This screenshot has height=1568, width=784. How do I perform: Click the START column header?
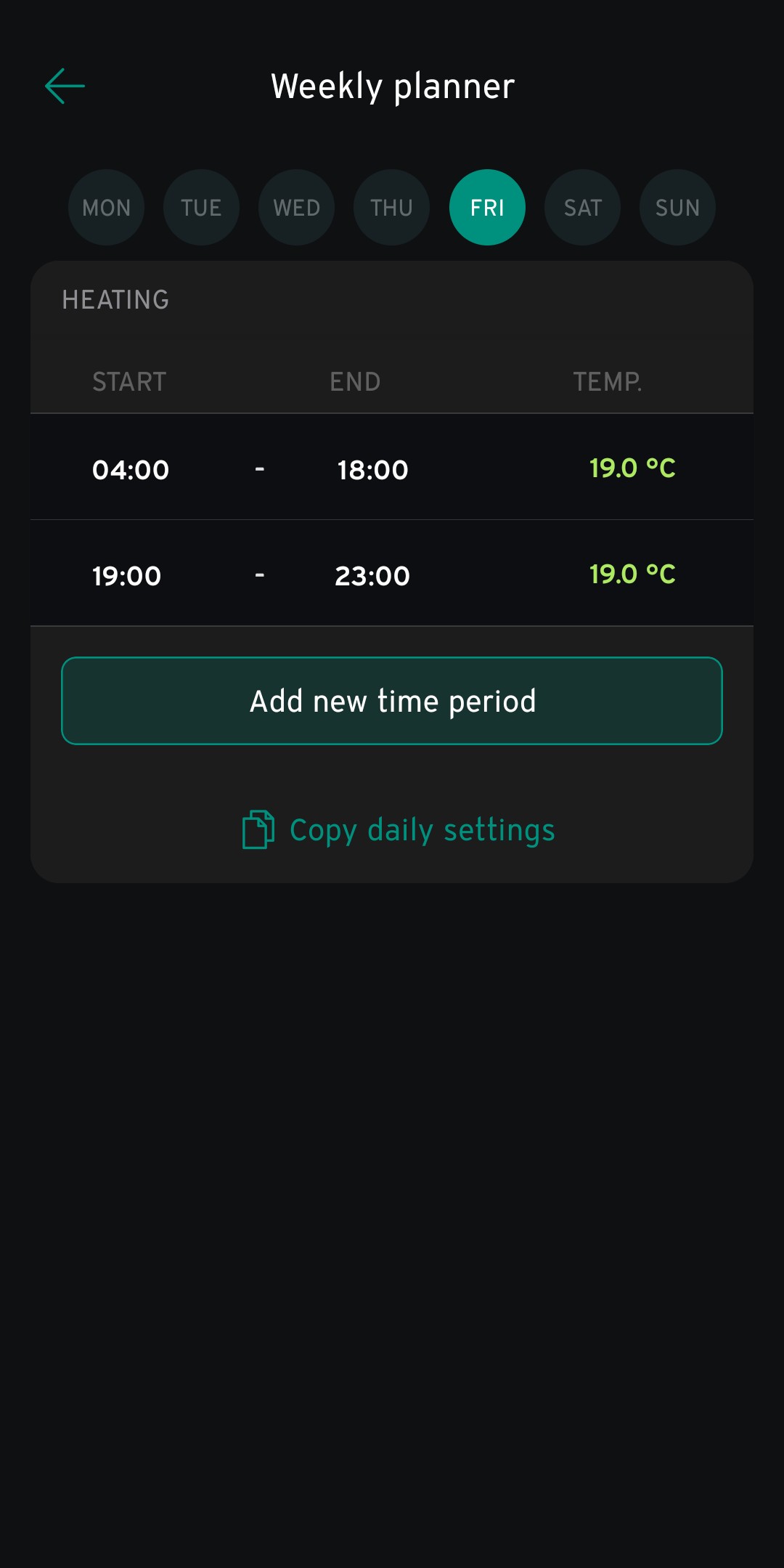(129, 382)
